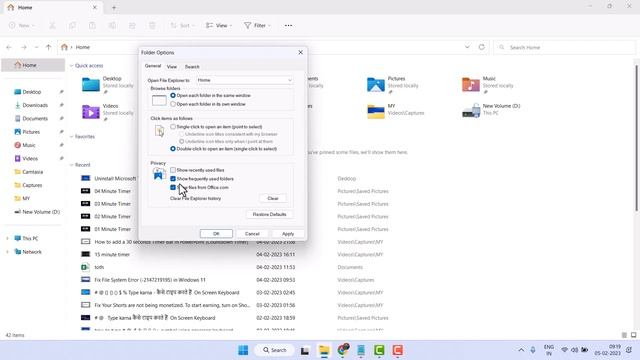Click the Search Home input field

click(x=564, y=47)
